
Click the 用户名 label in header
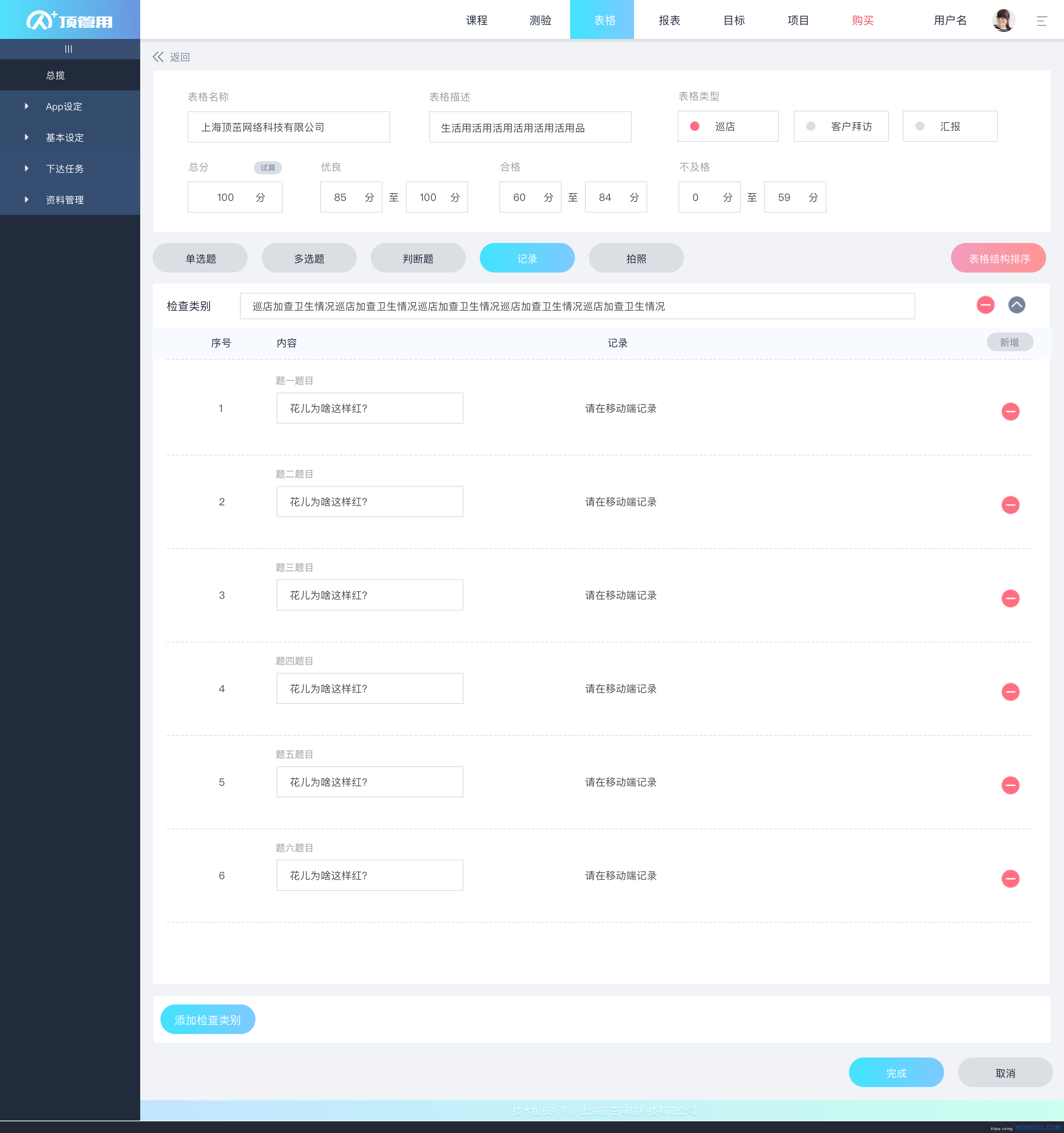[x=950, y=21]
